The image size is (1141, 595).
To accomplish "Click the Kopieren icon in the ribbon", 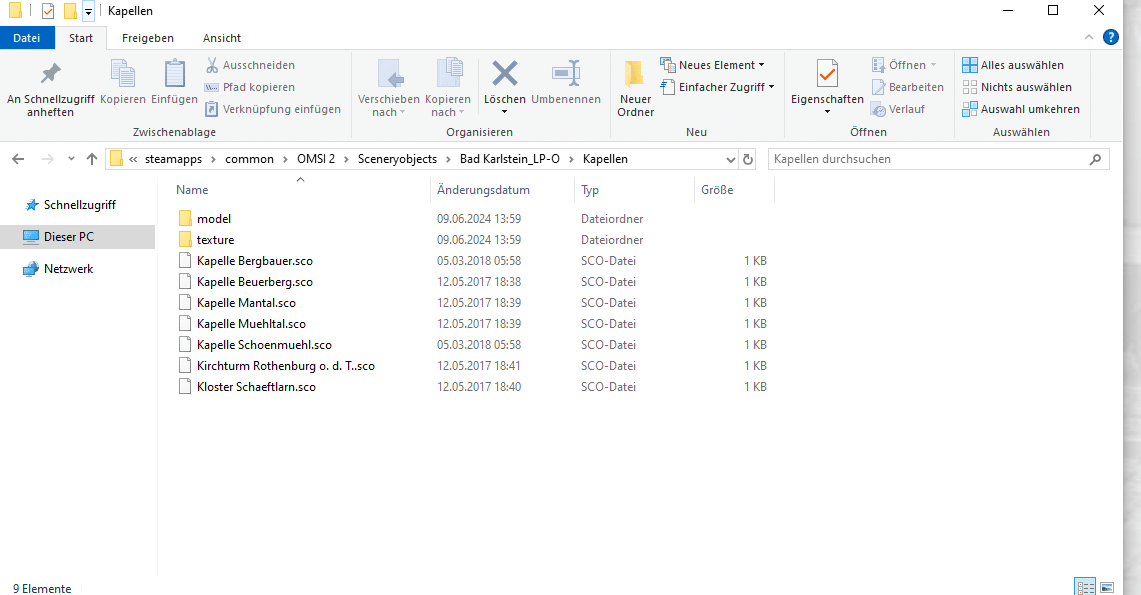I will tap(122, 76).
